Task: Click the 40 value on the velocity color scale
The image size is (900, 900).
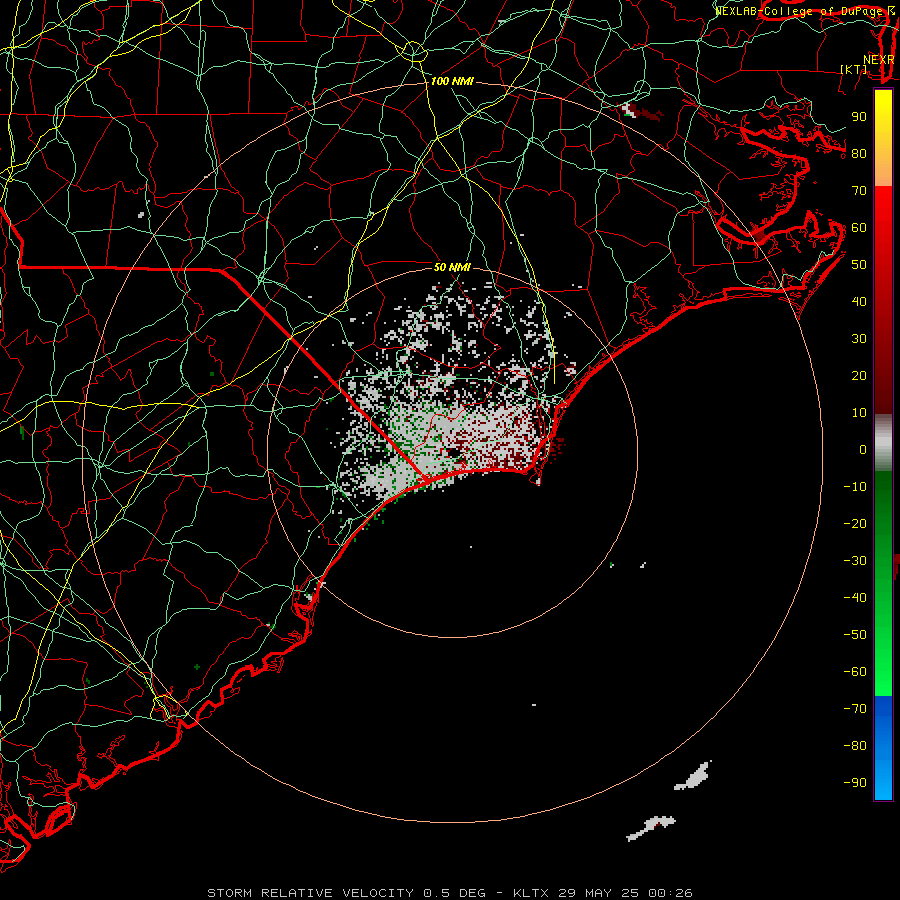Action: 859,302
